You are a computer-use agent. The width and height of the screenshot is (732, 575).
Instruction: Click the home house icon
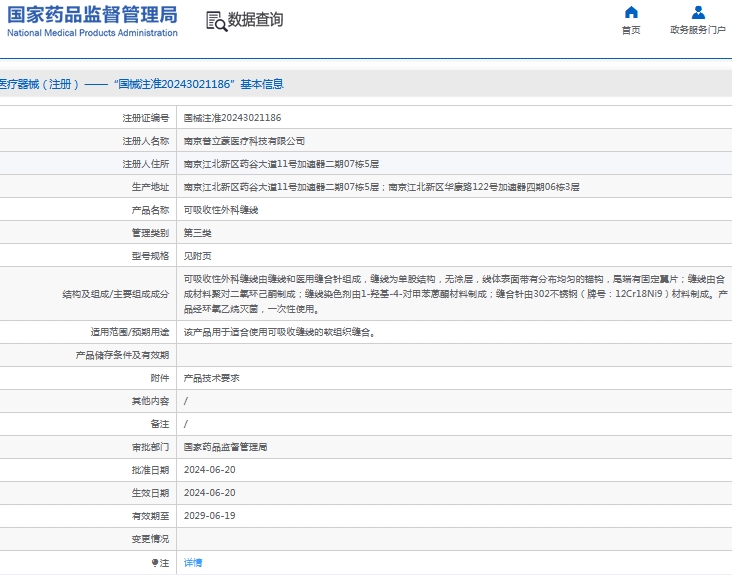click(x=631, y=12)
